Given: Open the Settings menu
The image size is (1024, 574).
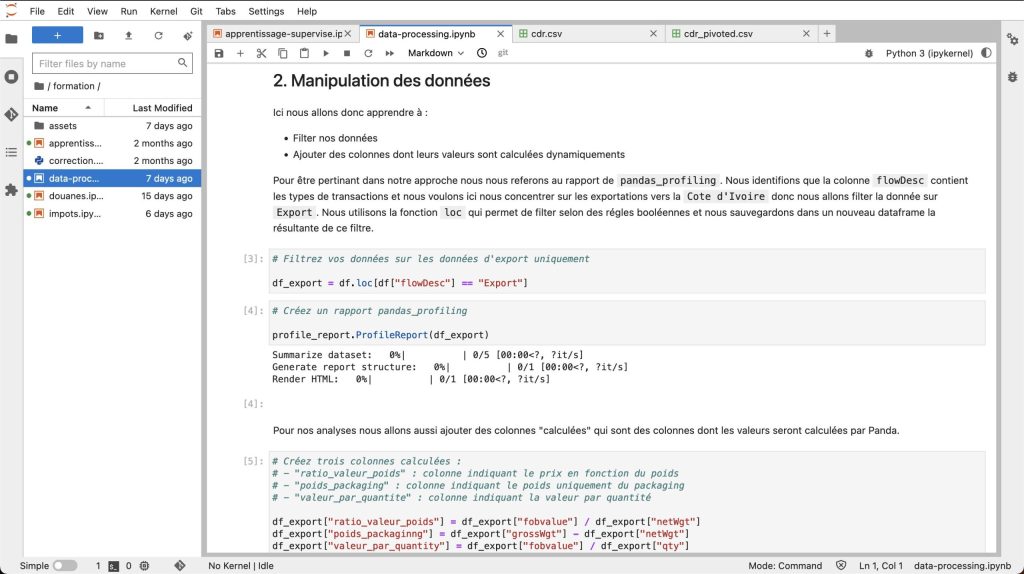Looking at the screenshot, I should pos(266,11).
